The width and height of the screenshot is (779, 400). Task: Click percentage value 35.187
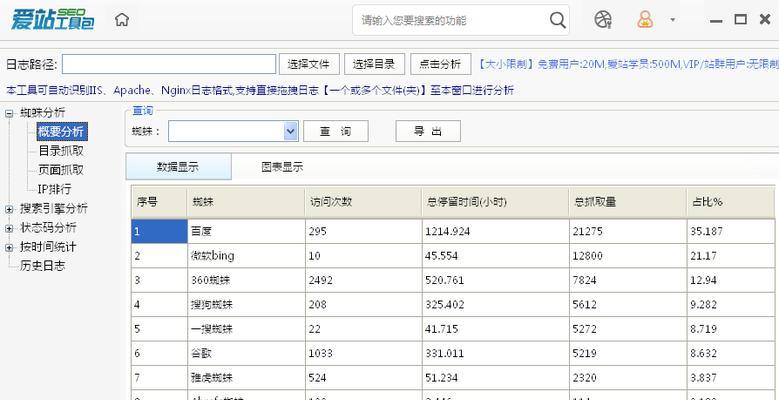(x=730, y=232)
